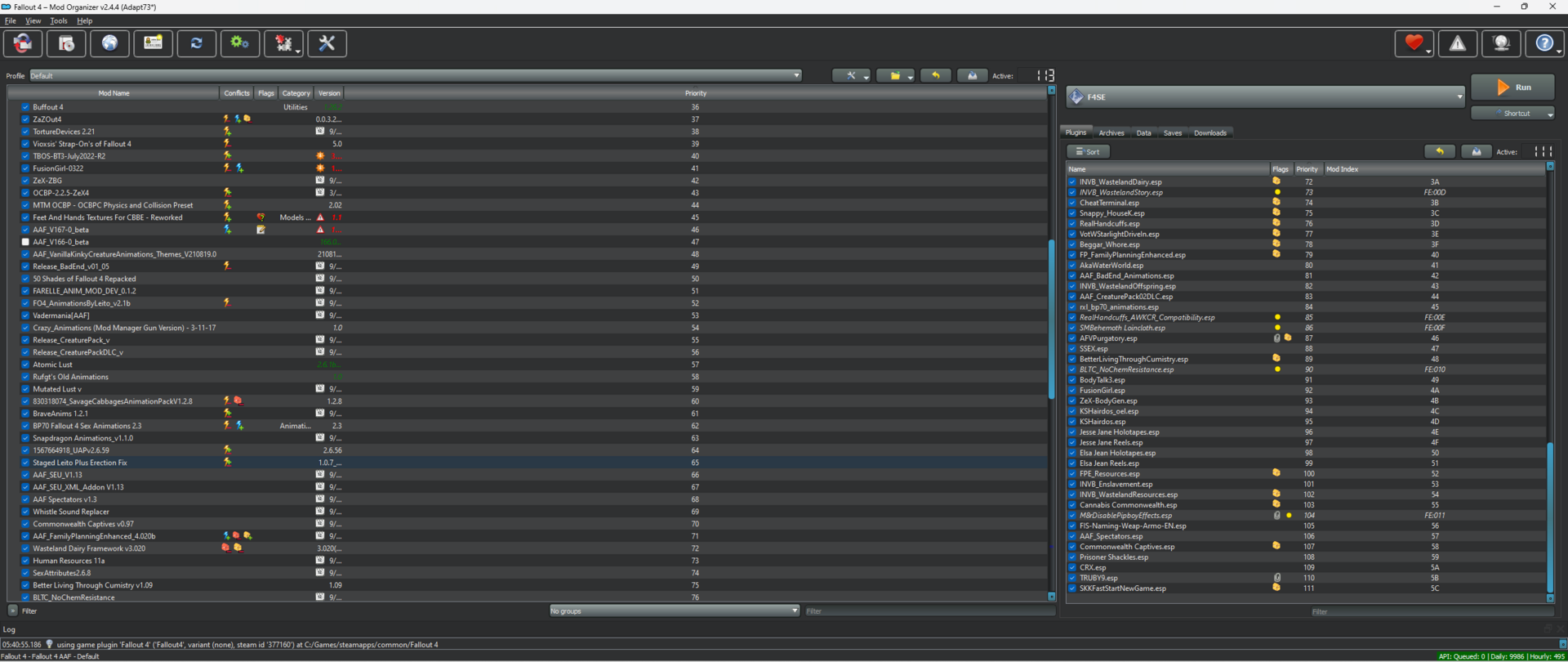Open the Nexus globe icon in toolbar
This screenshot has height=662, width=1568.
point(109,43)
